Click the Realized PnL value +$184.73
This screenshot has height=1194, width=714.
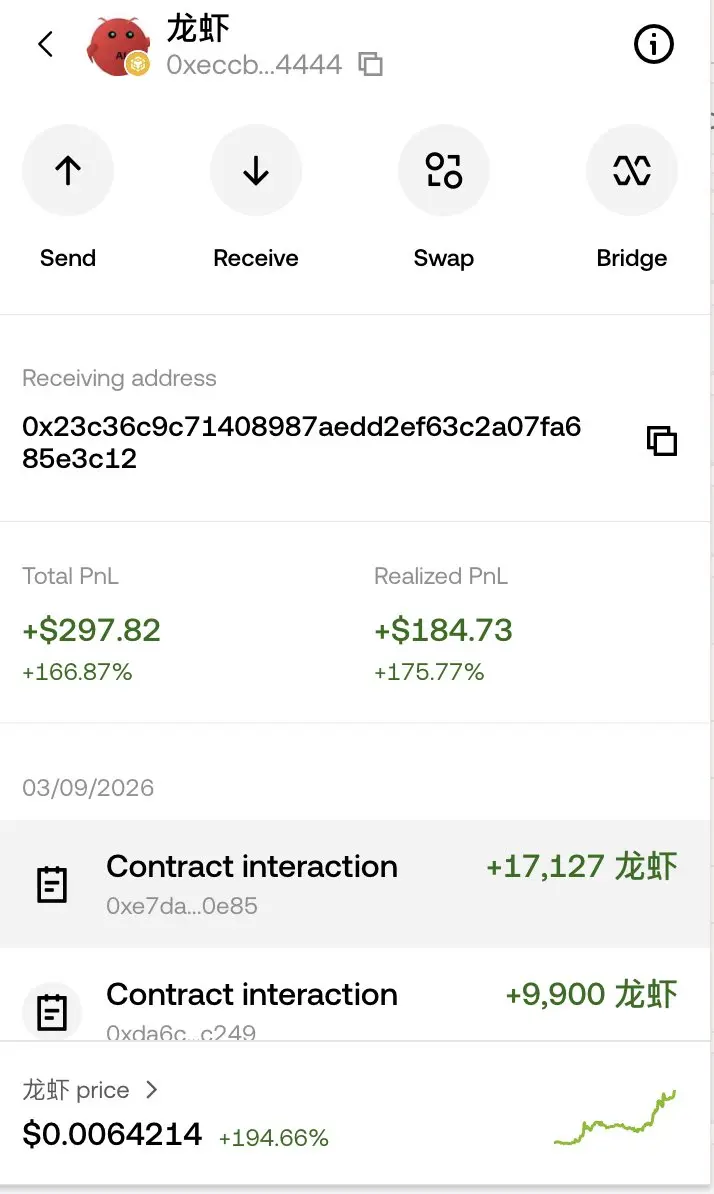[443, 631]
